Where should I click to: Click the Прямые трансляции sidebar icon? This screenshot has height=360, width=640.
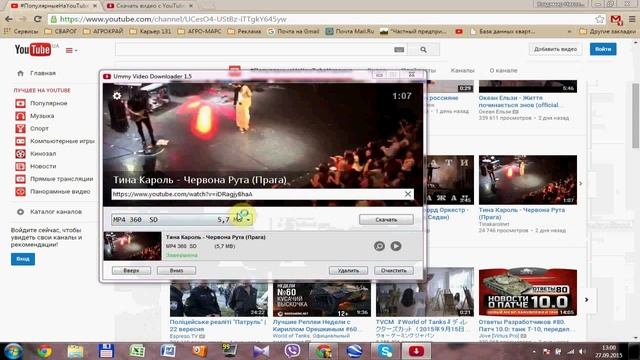coord(20,179)
